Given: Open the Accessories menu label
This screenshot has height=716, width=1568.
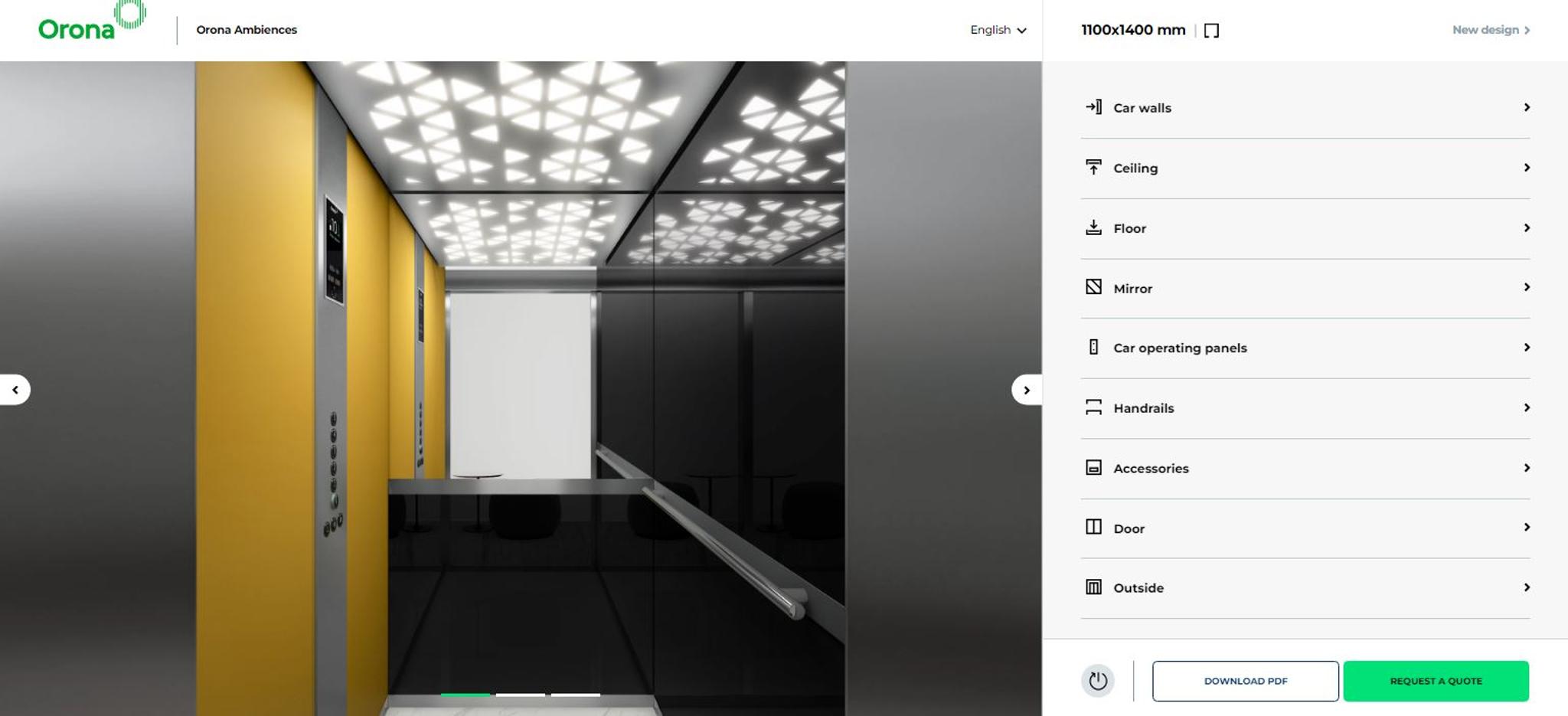Looking at the screenshot, I should 1151,469.
